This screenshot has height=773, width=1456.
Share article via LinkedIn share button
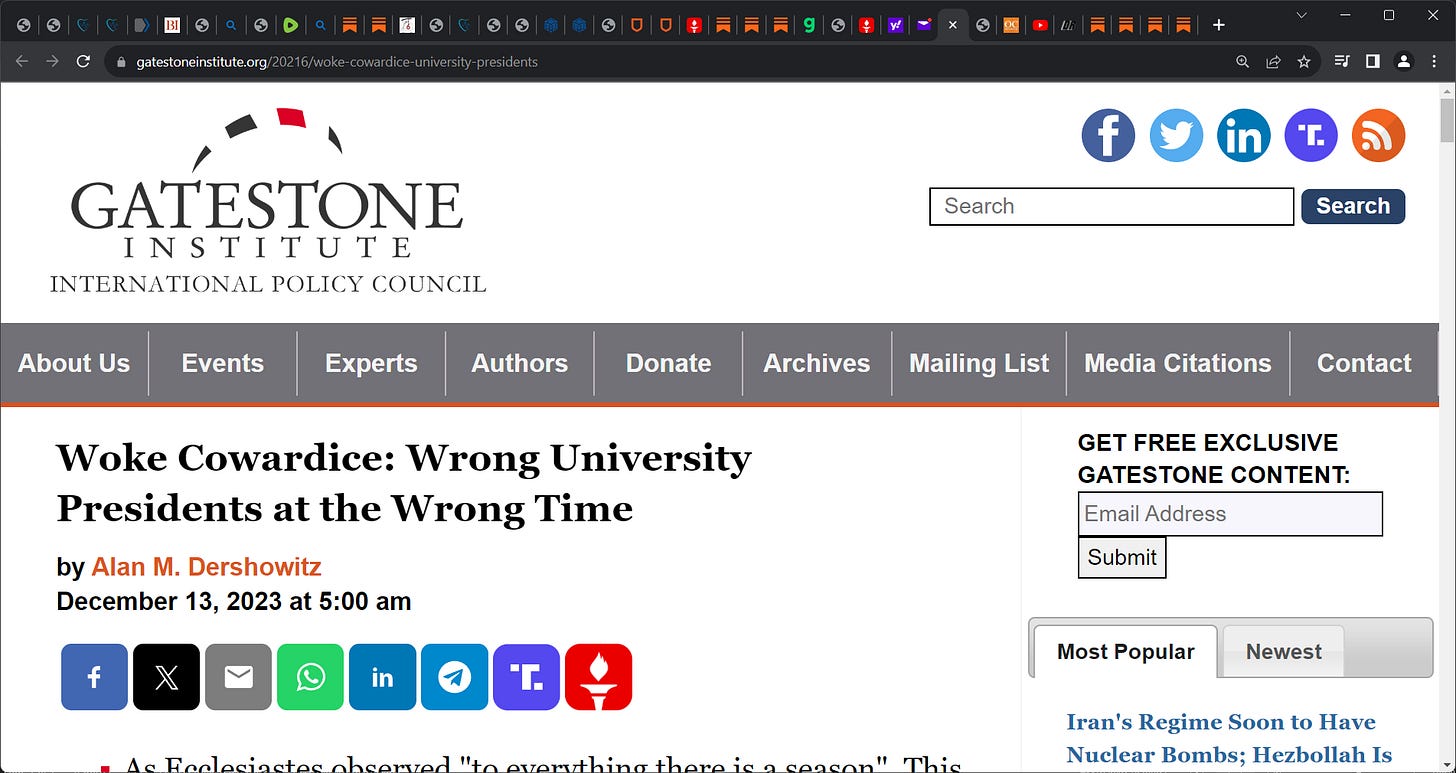coord(382,677)
